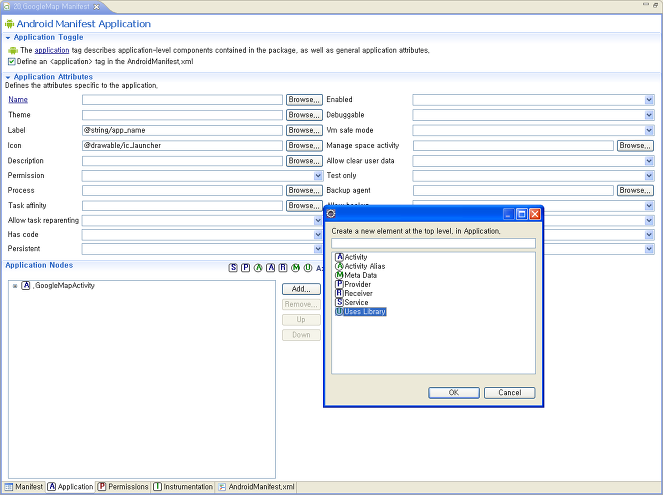This screenshot has height=495, width=663.
Task: Open the Test only dropdown
Action: coord(649,176)
